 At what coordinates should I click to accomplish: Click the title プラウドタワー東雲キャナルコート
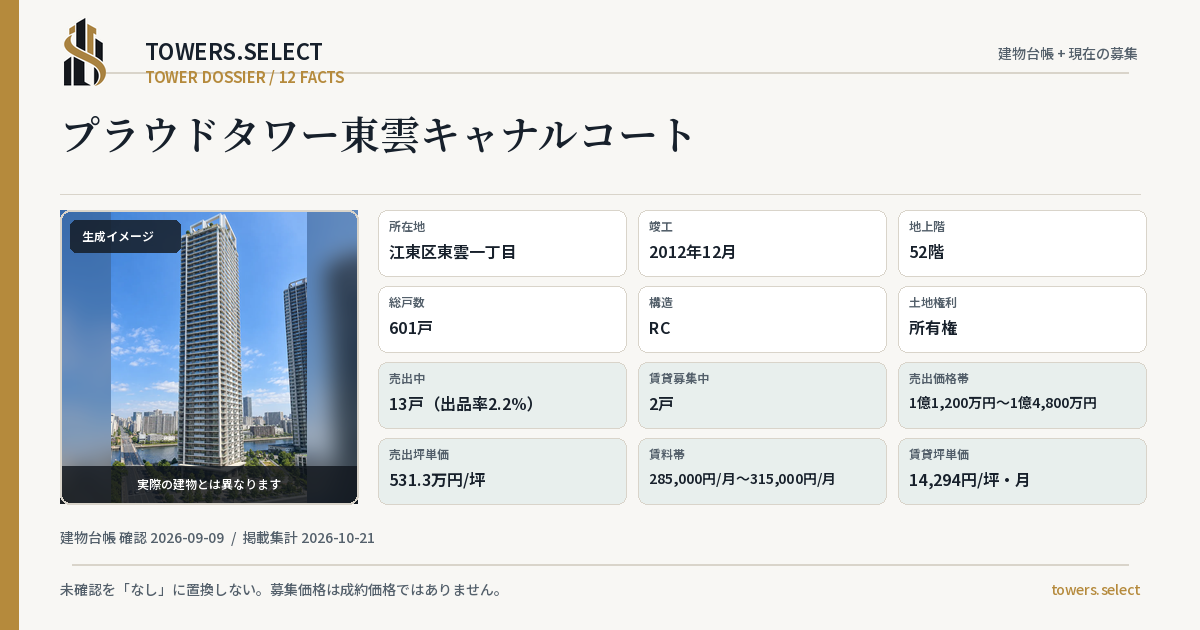point(379,135)
